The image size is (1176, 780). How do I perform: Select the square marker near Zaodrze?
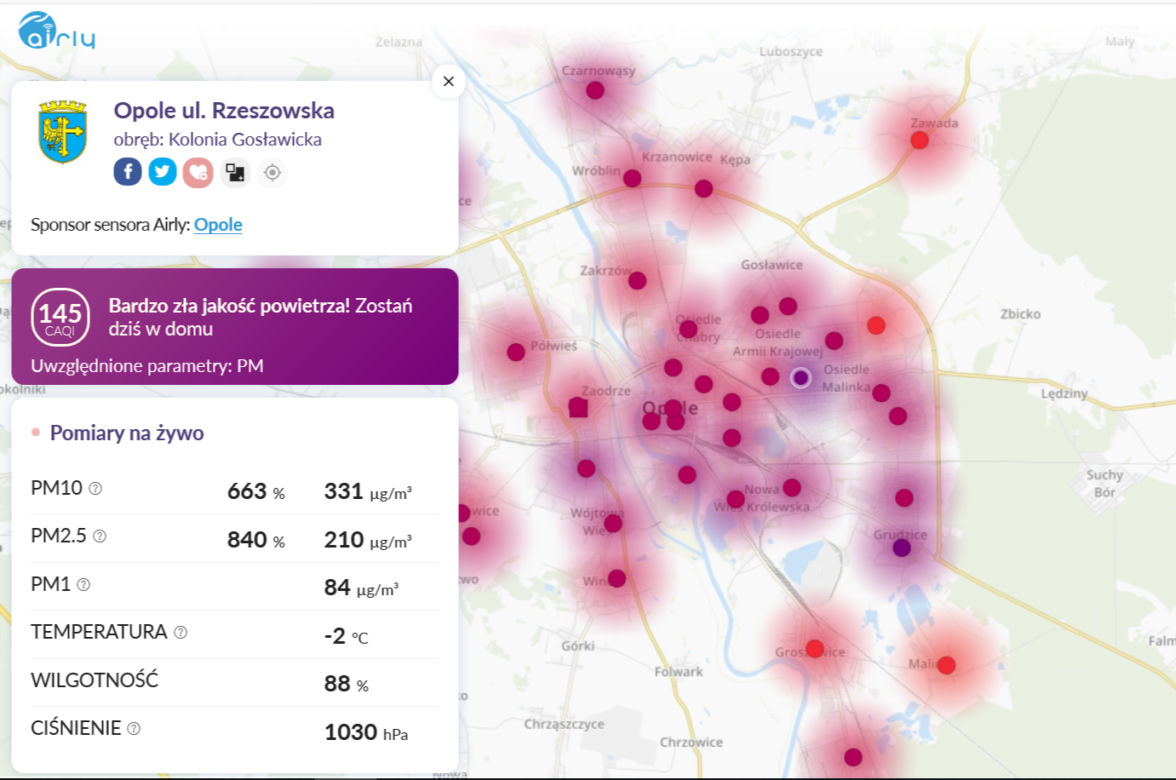click(578, 407)
